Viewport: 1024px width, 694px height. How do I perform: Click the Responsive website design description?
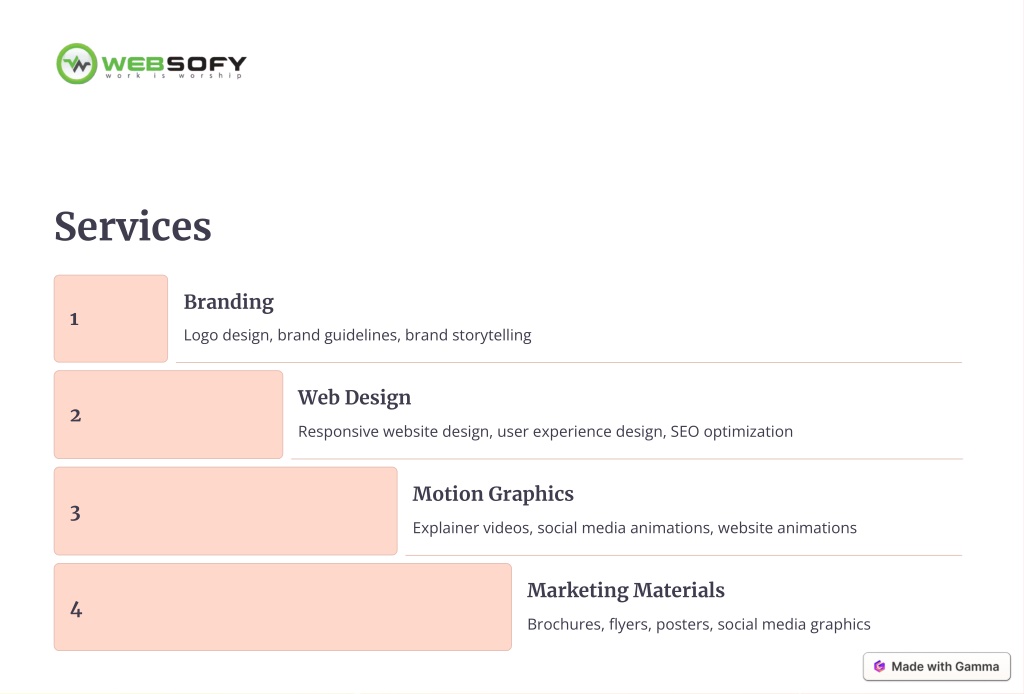point(545,432)
